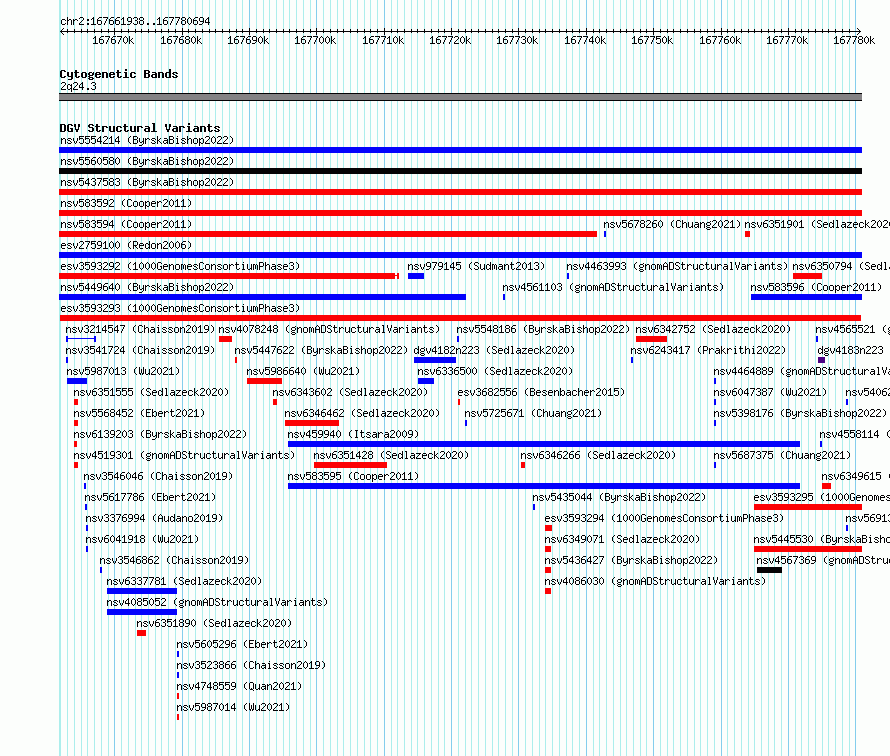Open the nsv5437583 (ByrskaBishop2022) label
This screenshot has height=756, width=890.
click(x=147, y=182)
